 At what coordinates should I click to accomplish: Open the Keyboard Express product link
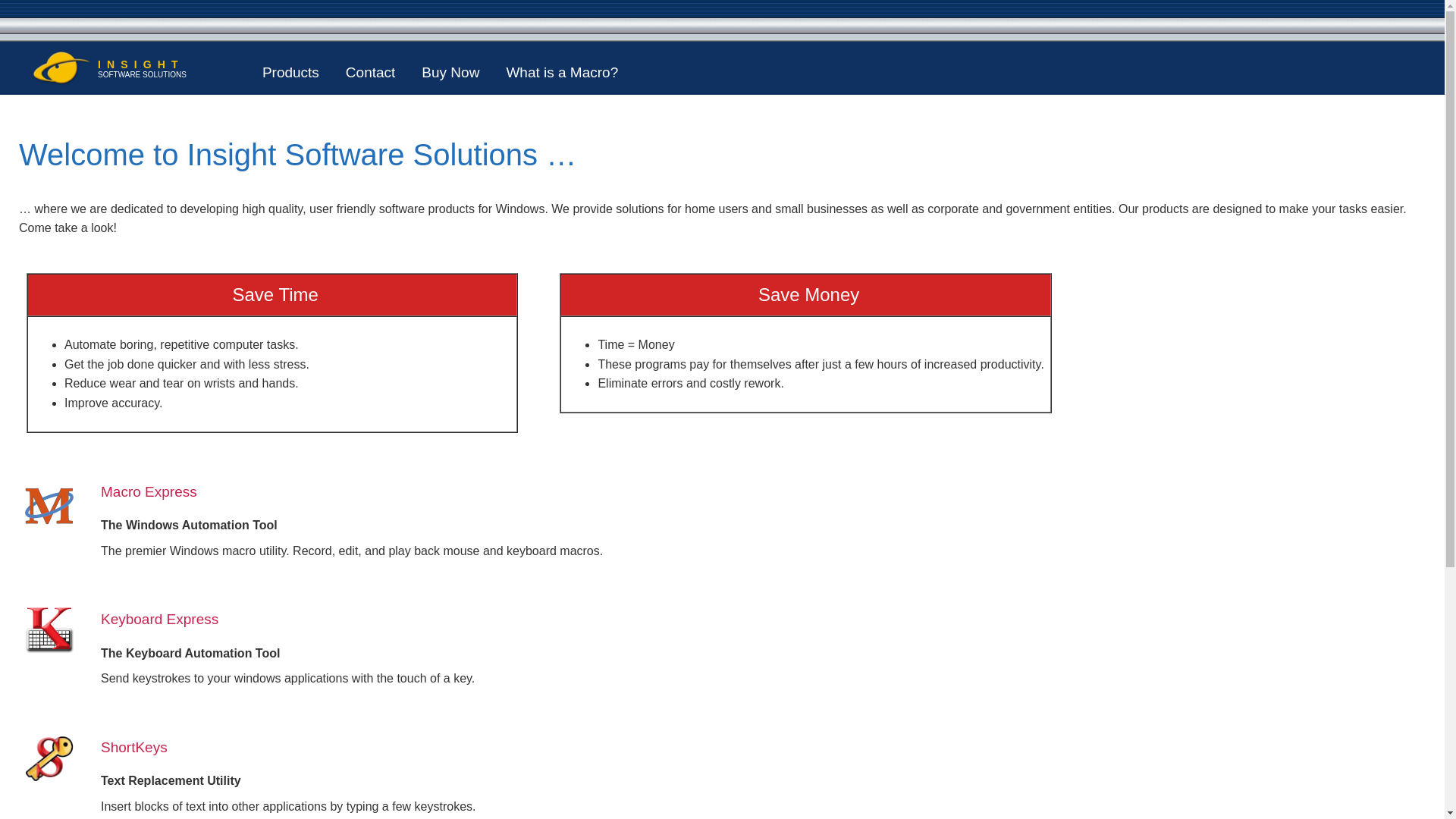tap(159, 619)
